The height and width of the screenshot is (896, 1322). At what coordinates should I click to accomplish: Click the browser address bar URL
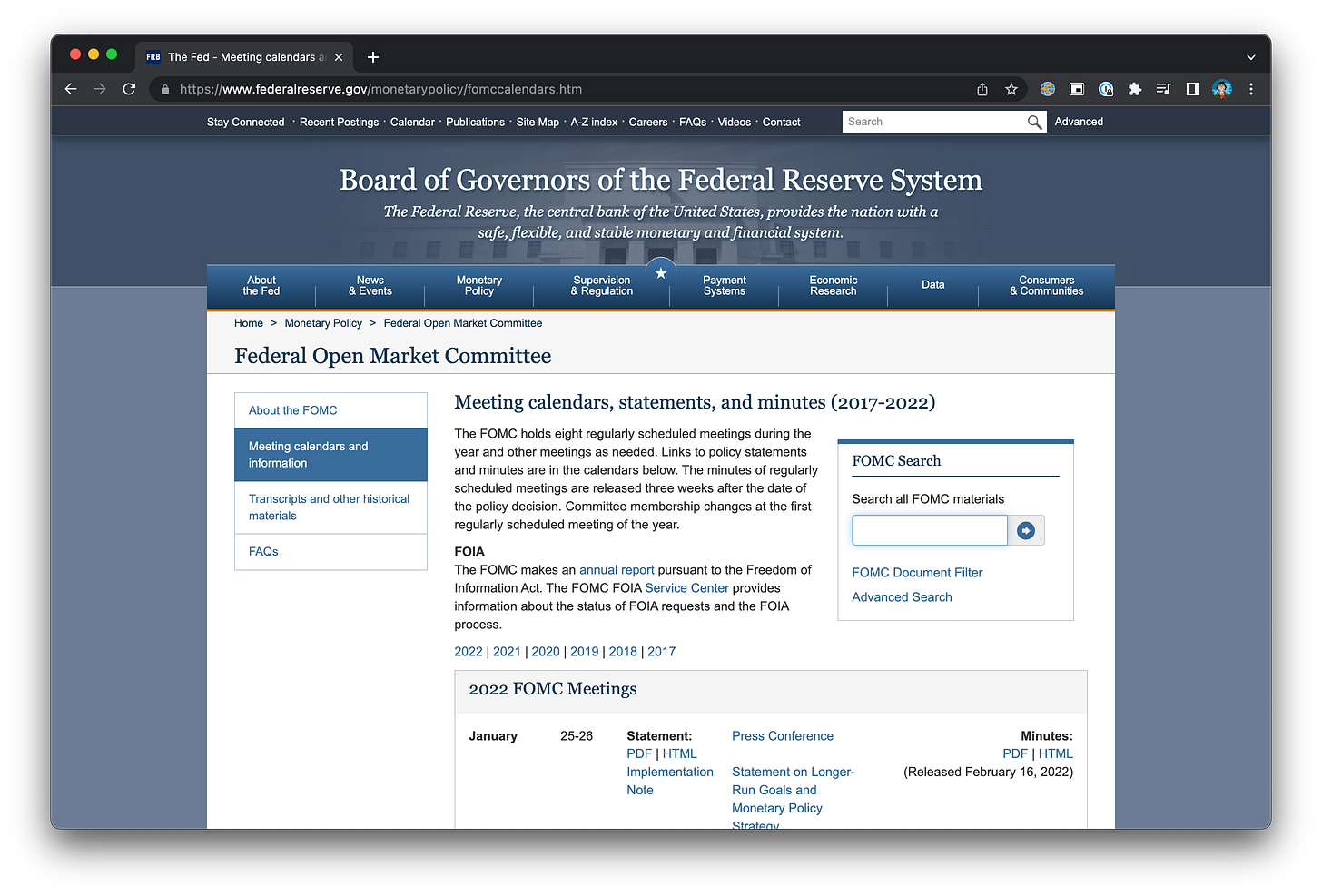click(380, 89)
